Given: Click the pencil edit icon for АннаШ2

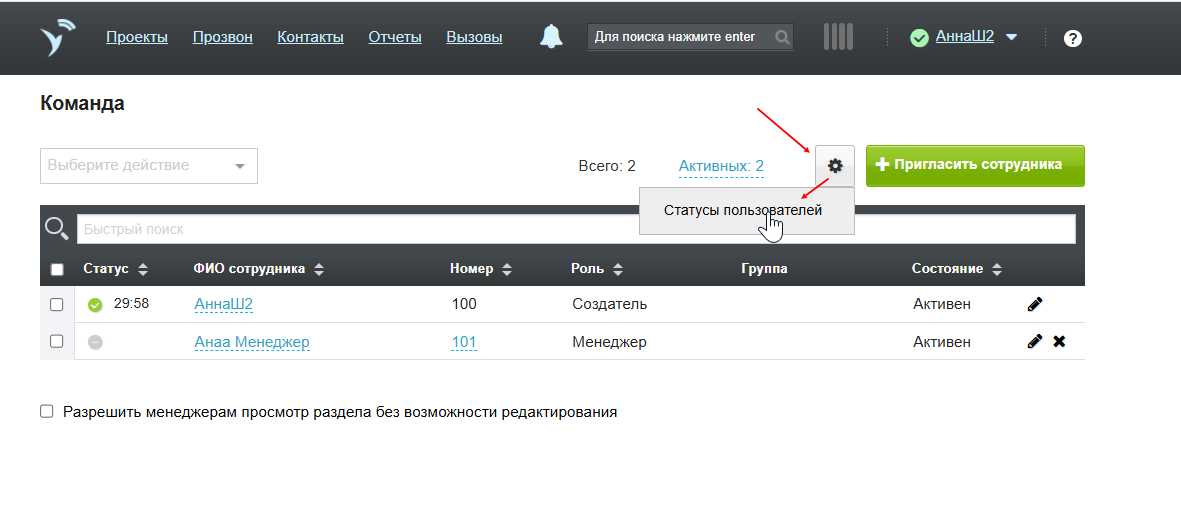Looking at the screenshot, I should [x=1035, y=304].
